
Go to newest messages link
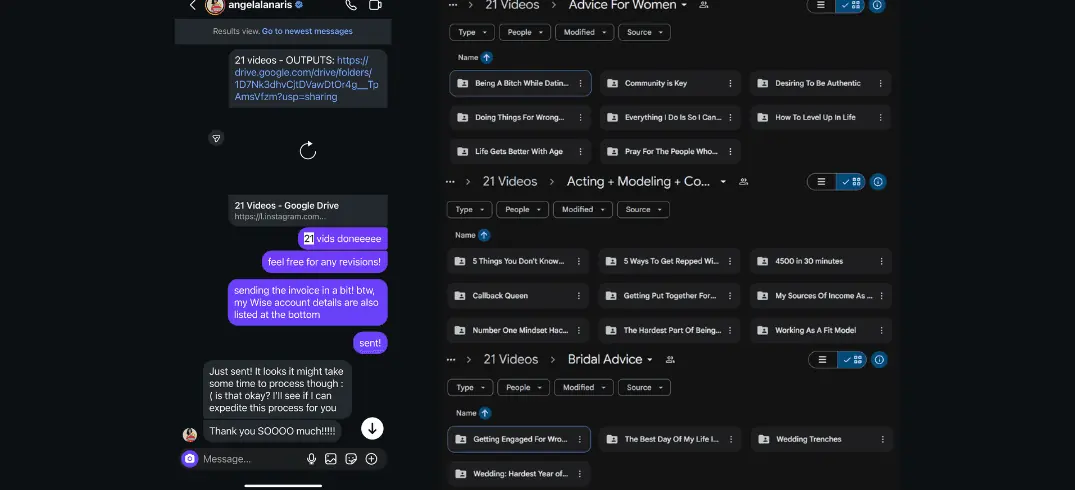(307, 31)
